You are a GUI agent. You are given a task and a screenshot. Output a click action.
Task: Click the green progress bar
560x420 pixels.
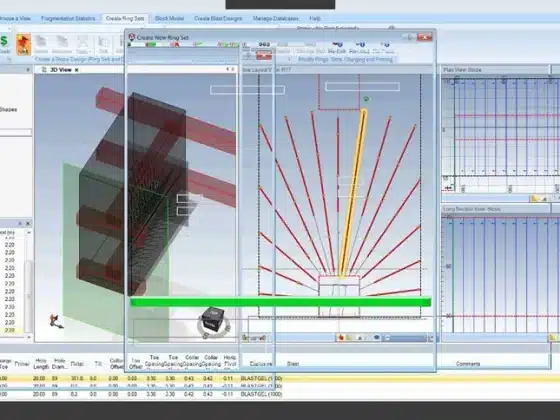point(280,302)
